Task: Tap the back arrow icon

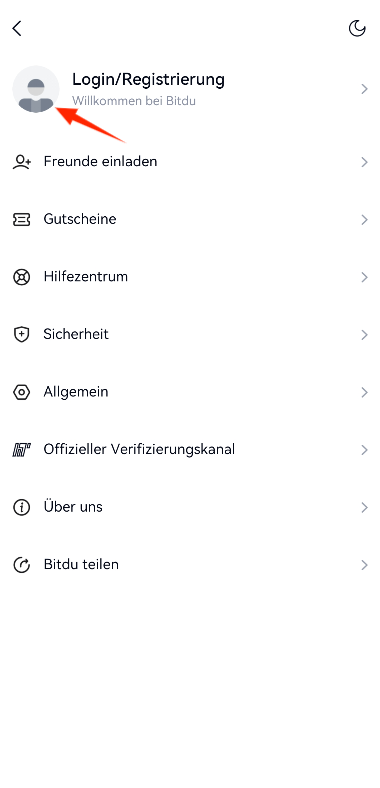Action: (x=17, y=29)
